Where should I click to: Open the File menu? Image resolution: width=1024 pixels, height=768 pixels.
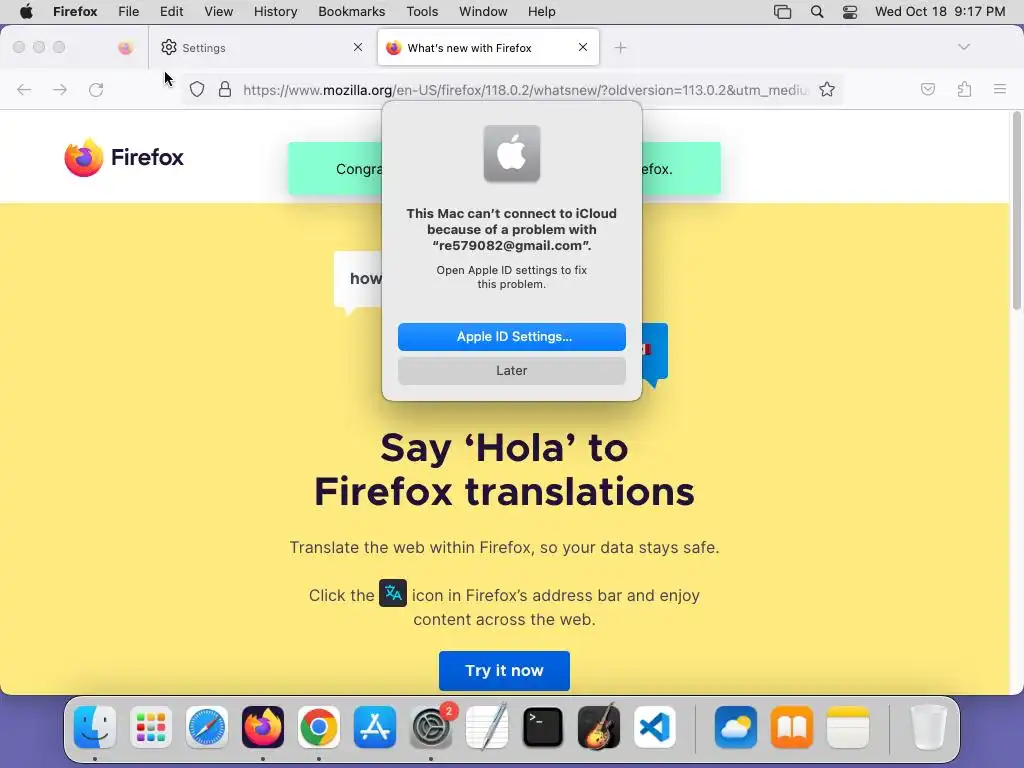coord(129,12)
